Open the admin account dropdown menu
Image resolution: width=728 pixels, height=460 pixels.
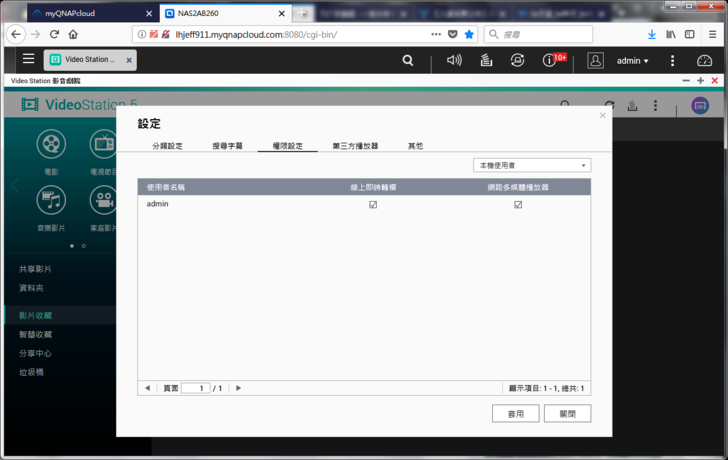click(x=632, y=61)
